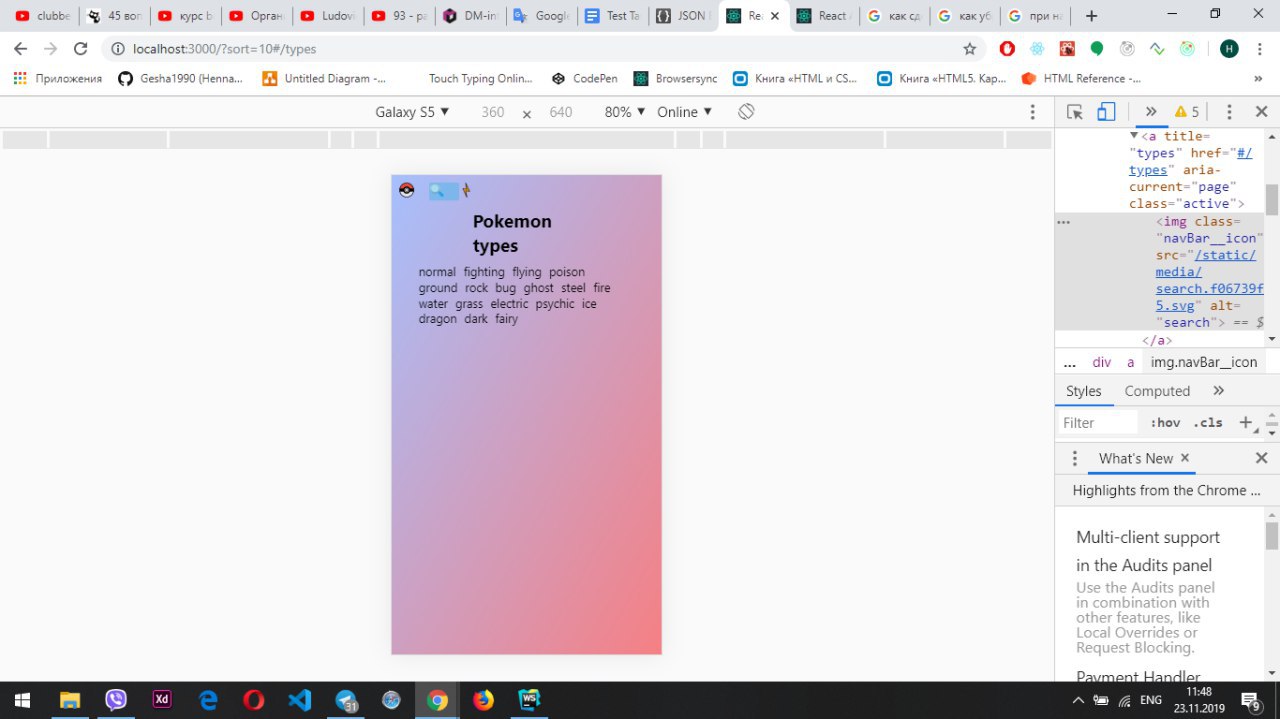1280x719 pixels.
Task: Click the 'dragon' Pokemon type
Action: click(437, 319)
